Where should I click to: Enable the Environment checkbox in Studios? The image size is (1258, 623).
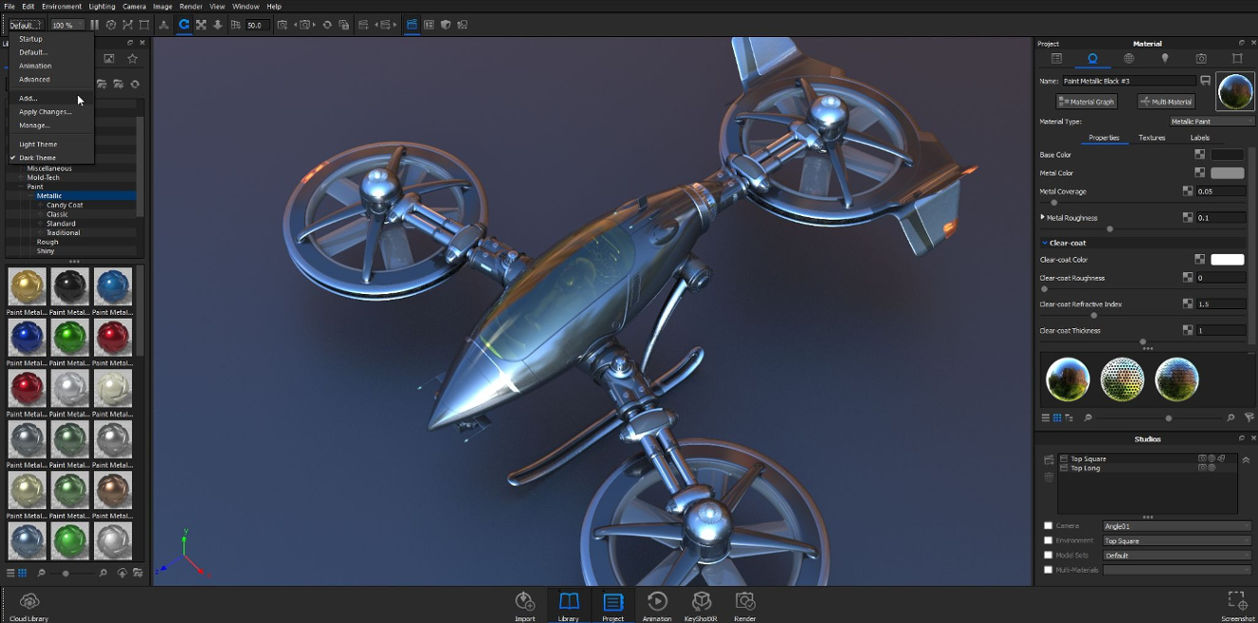pos(1048,541)
